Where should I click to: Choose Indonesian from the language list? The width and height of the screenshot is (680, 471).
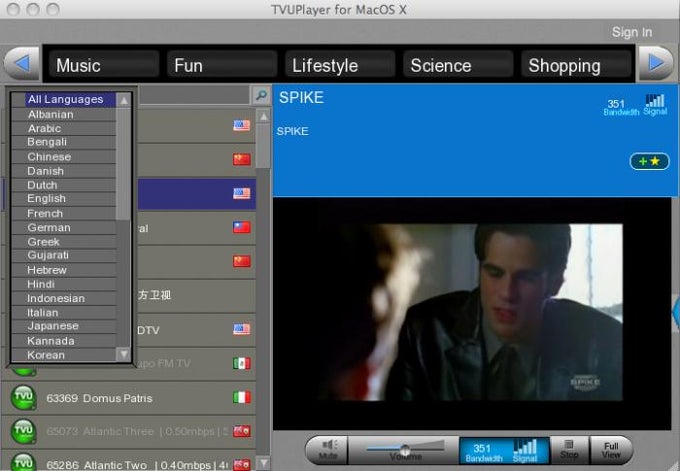(x=64, y=298)
